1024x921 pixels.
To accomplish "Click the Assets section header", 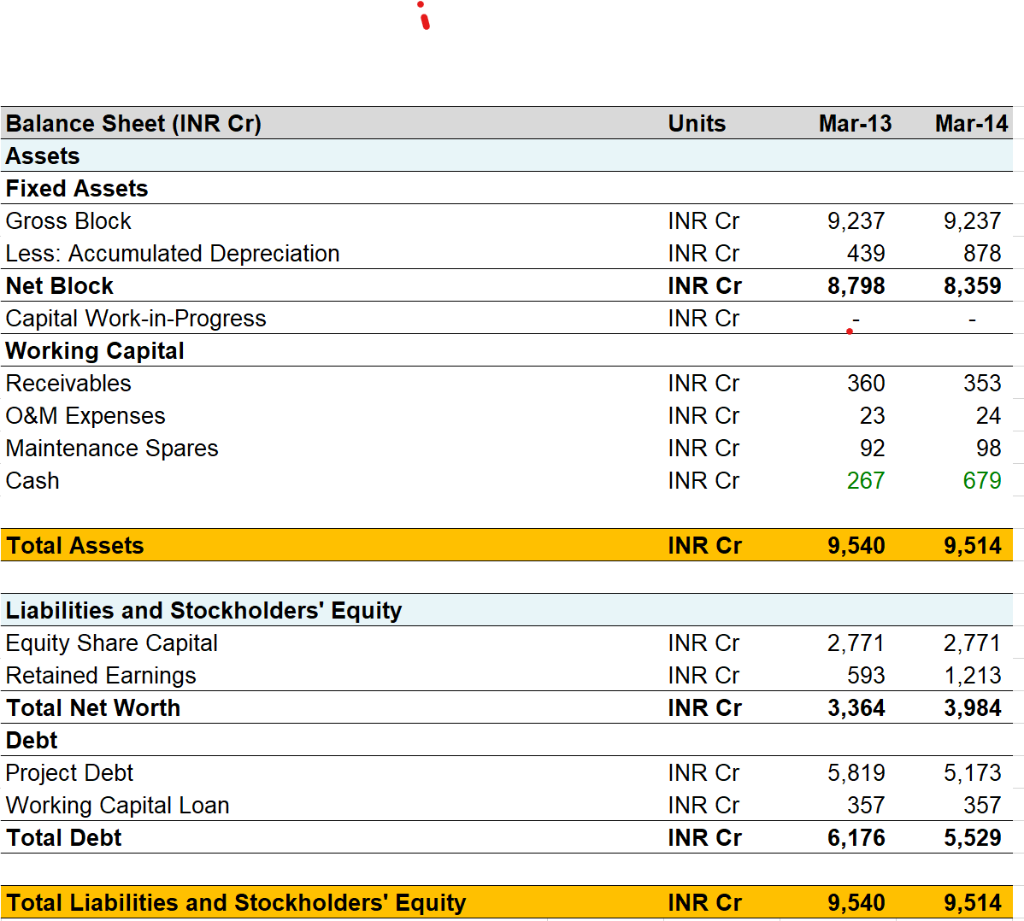I will (42, 156).
